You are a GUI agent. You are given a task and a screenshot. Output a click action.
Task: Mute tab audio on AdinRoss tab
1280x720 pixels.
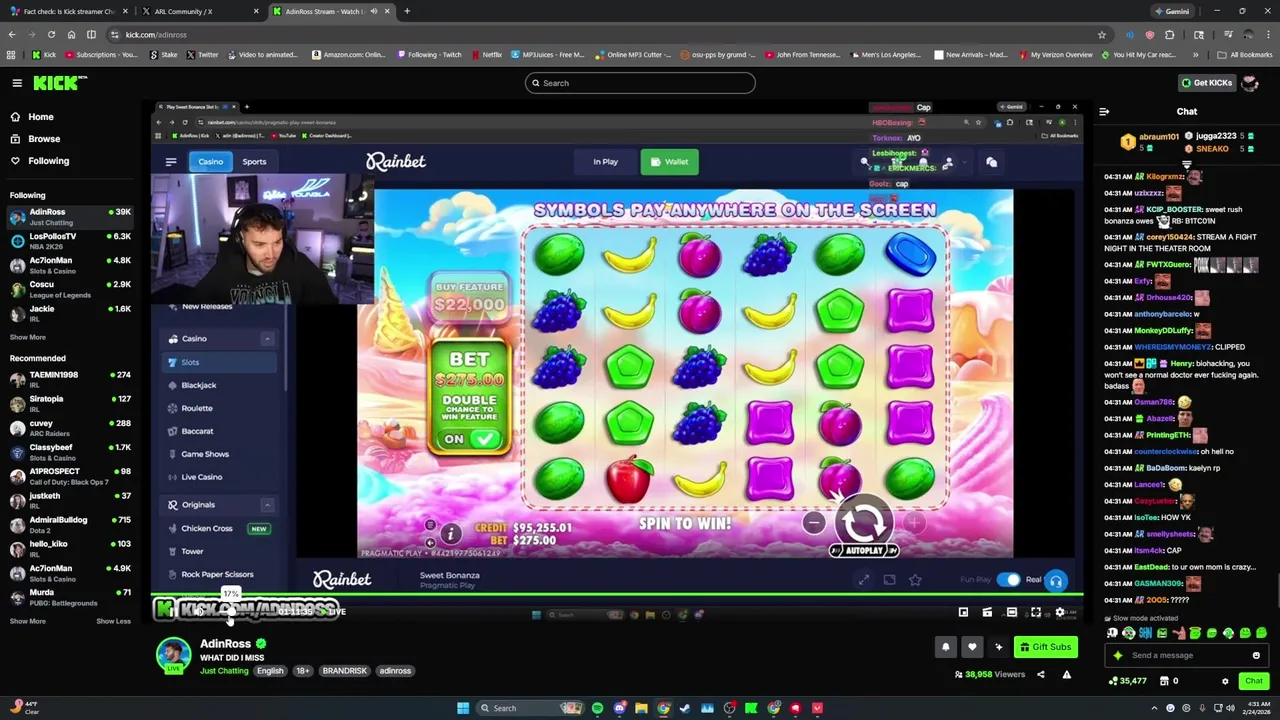click(x=374, y=11)
